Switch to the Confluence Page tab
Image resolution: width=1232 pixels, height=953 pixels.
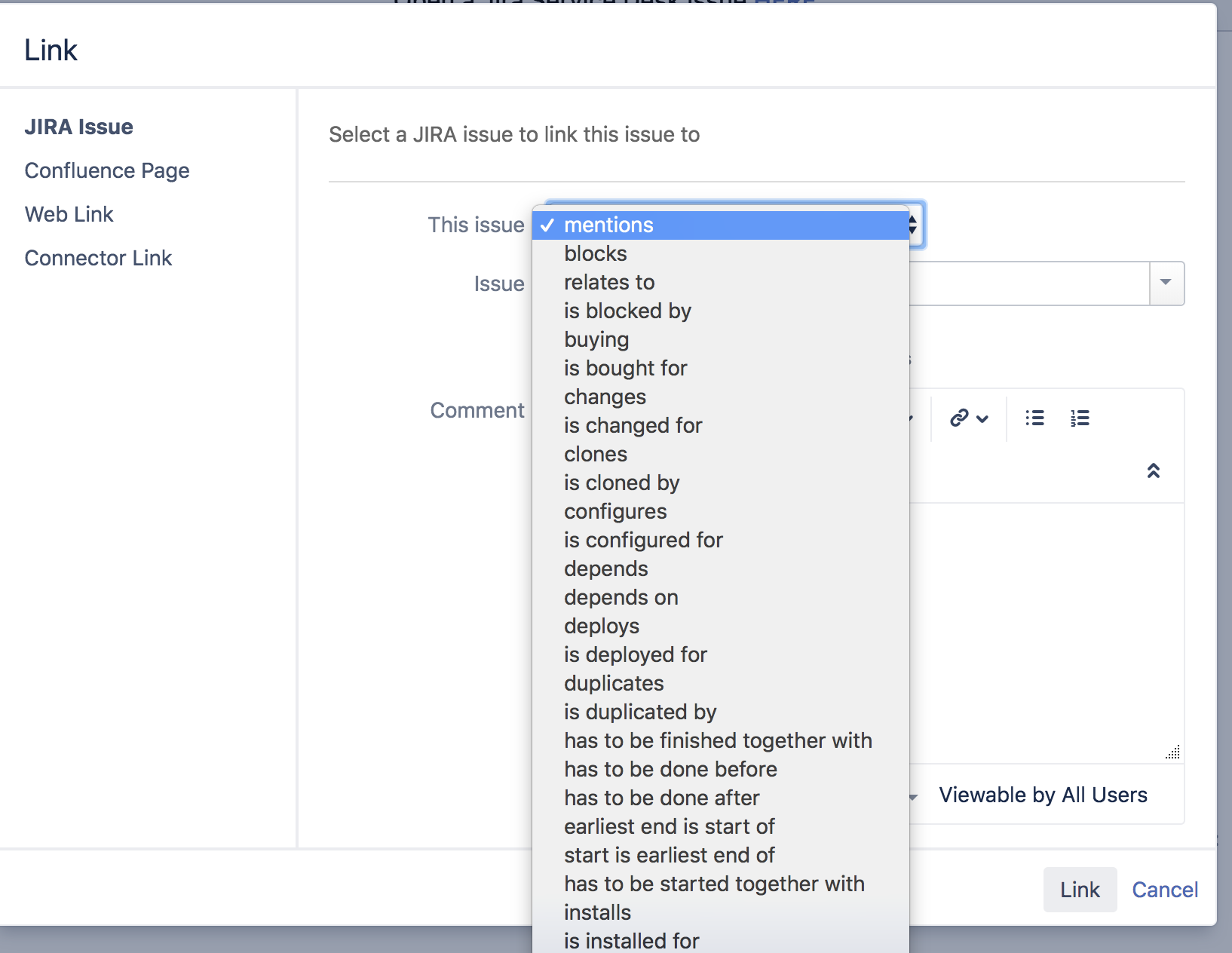107,170
